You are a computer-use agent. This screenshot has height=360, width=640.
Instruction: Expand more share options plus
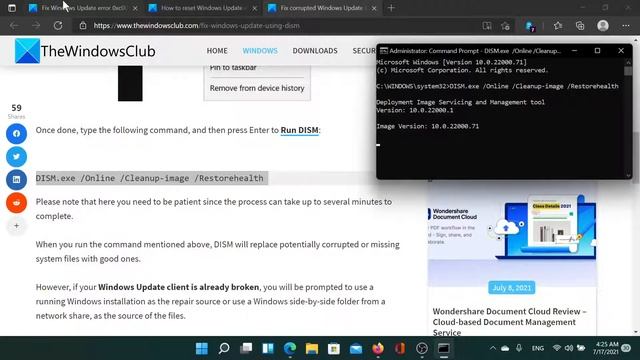[x=16, y=225]
